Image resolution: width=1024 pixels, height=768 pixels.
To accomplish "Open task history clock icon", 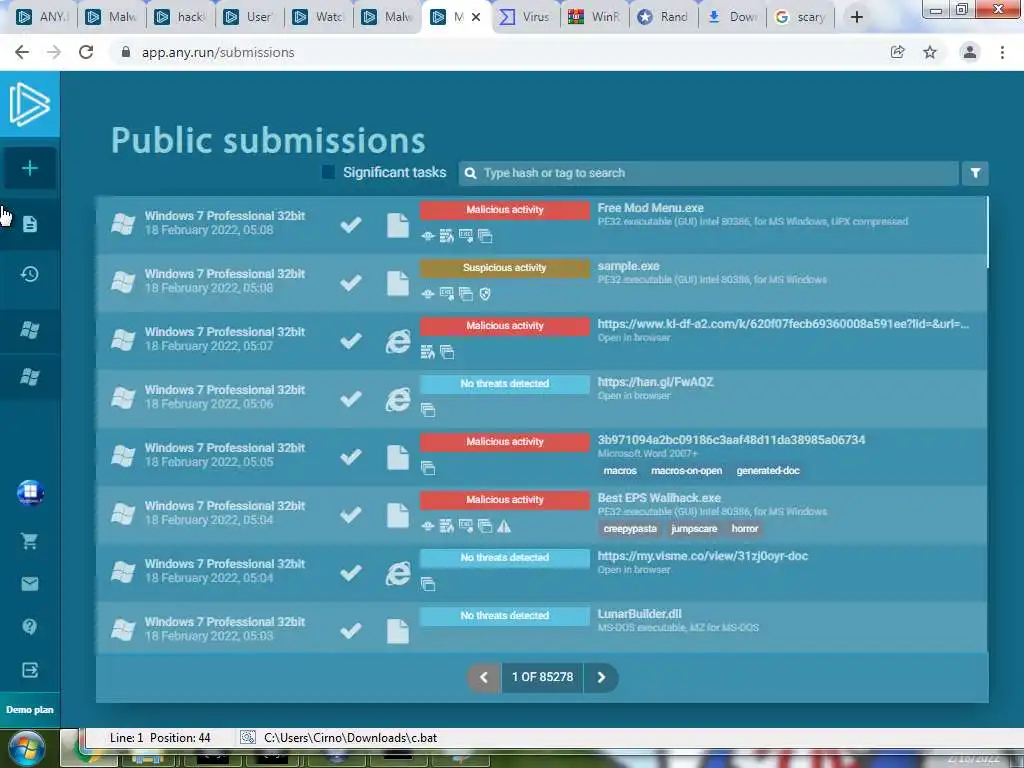I will [29, 274].
